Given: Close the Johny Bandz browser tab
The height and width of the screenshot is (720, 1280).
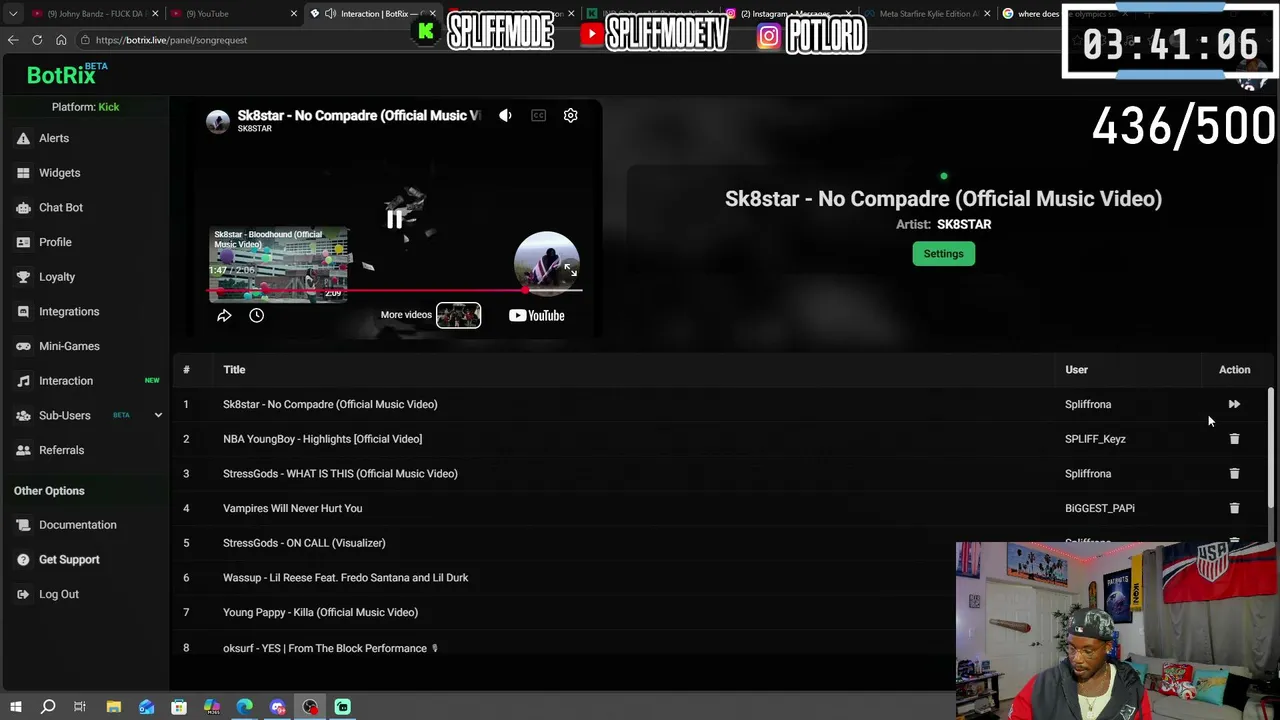Looking at the screenshot, I should 155,14.
